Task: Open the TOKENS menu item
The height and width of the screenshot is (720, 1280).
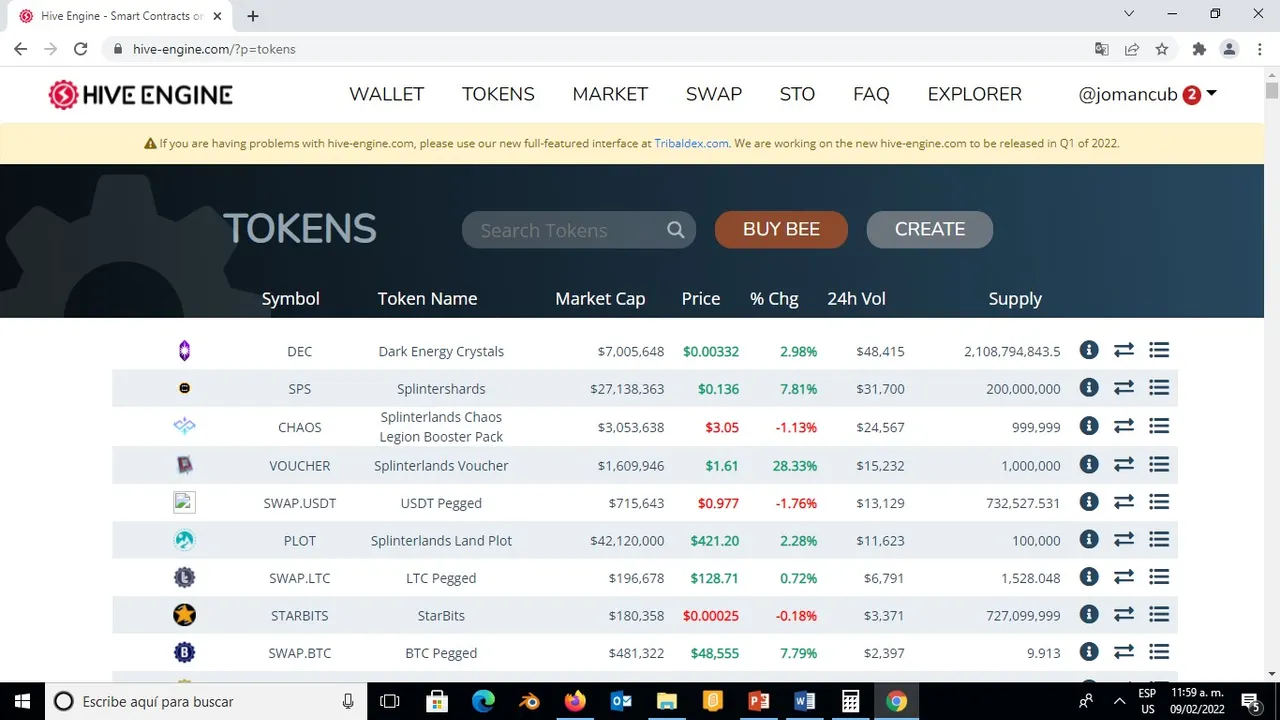Action: 498,94
